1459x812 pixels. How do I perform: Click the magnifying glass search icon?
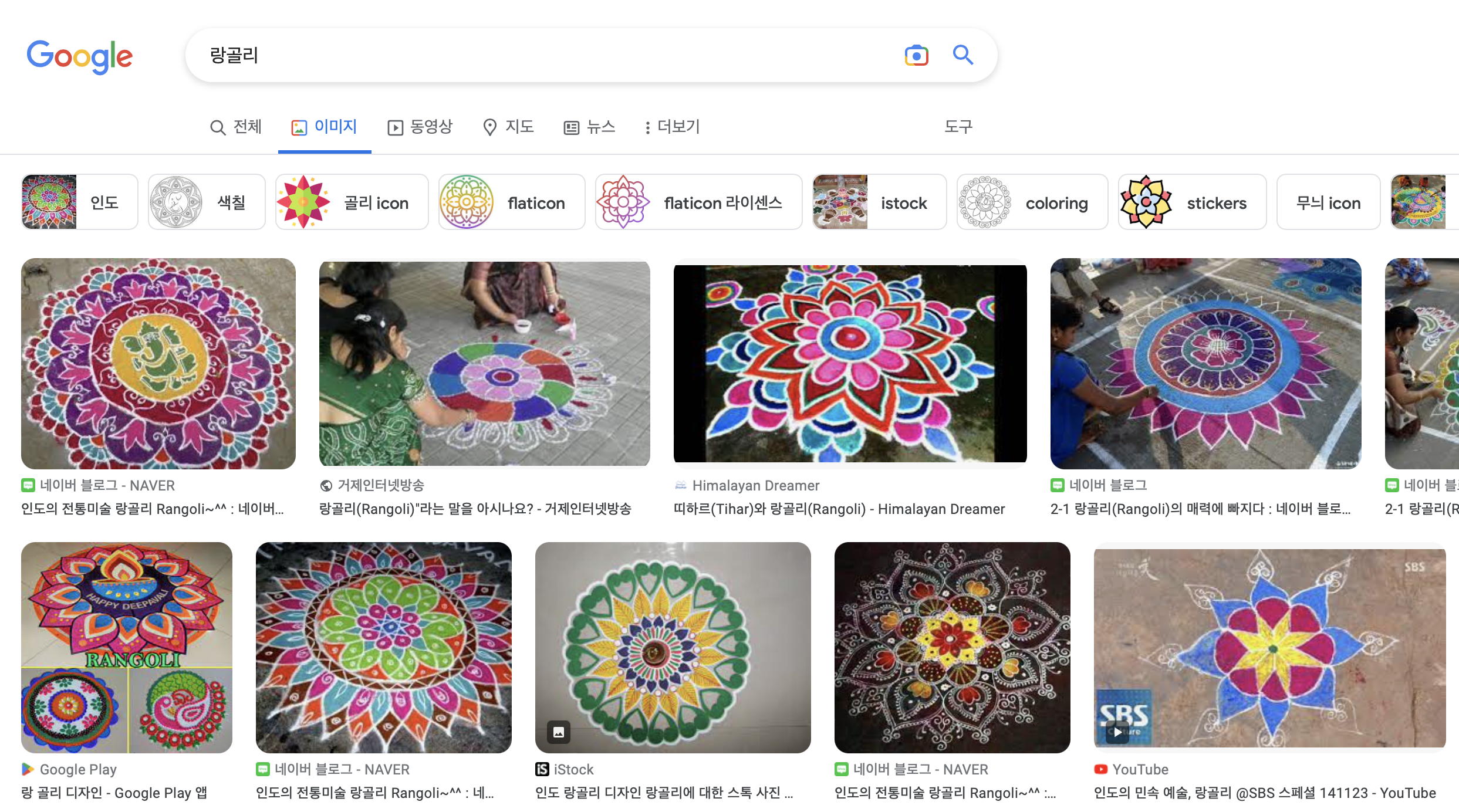click(x=962, y=55)
